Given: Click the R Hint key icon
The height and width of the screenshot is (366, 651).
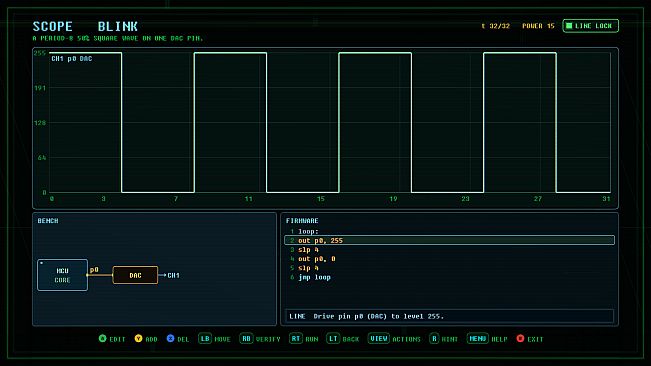Looking at the screenshot, I should pos(434,339).
